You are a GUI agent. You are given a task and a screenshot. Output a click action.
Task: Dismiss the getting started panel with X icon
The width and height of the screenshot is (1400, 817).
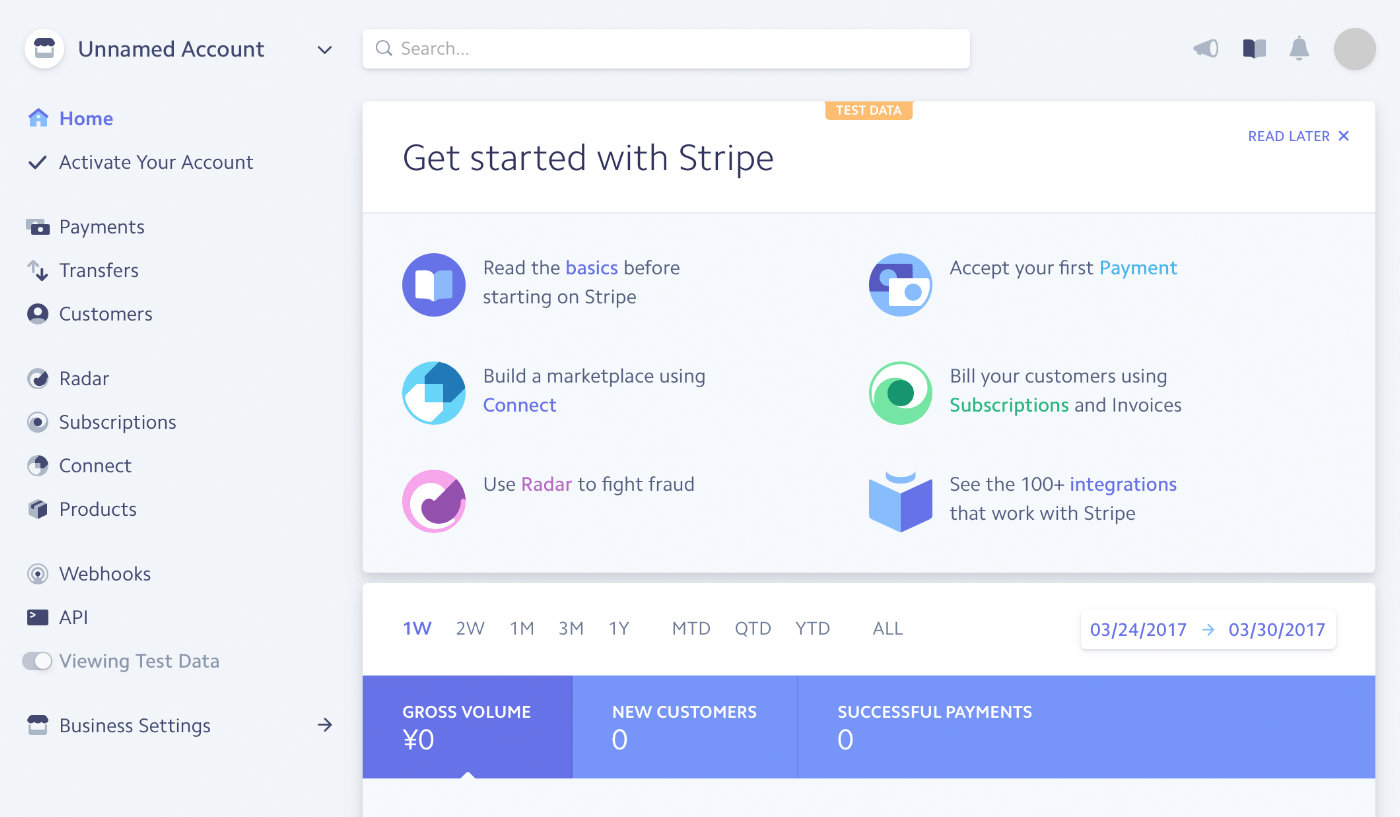coord(1344,136)
